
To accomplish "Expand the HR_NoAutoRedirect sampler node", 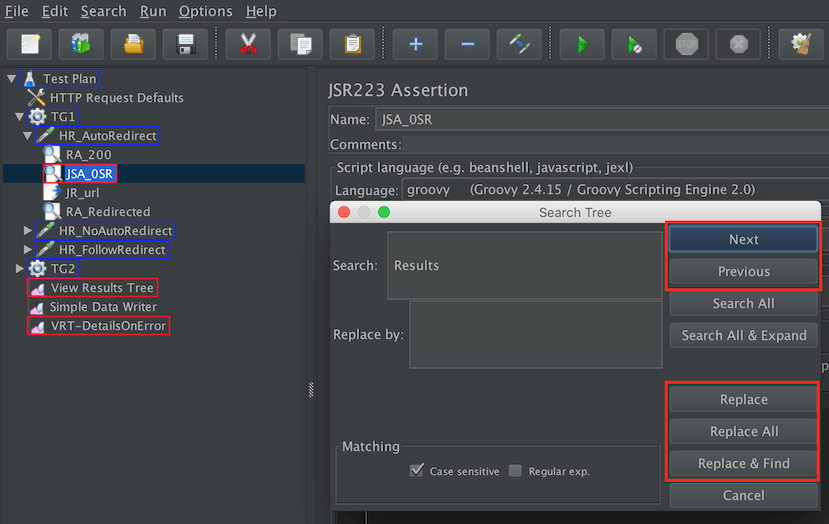I will point(27,231).
